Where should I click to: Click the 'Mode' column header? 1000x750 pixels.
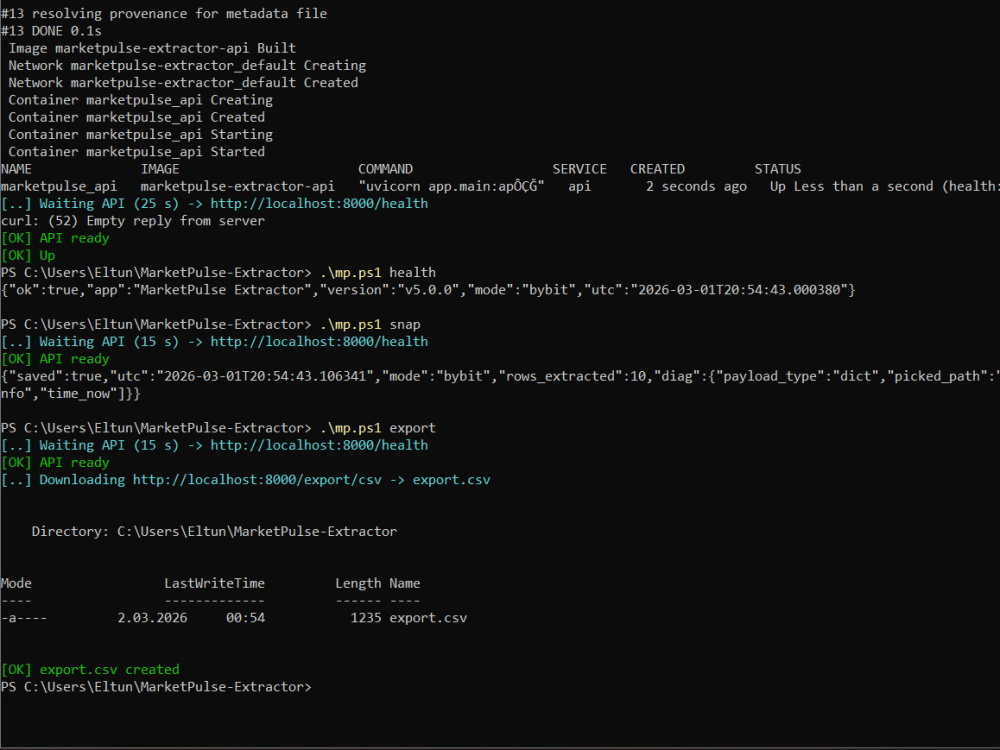pos(17,584)
